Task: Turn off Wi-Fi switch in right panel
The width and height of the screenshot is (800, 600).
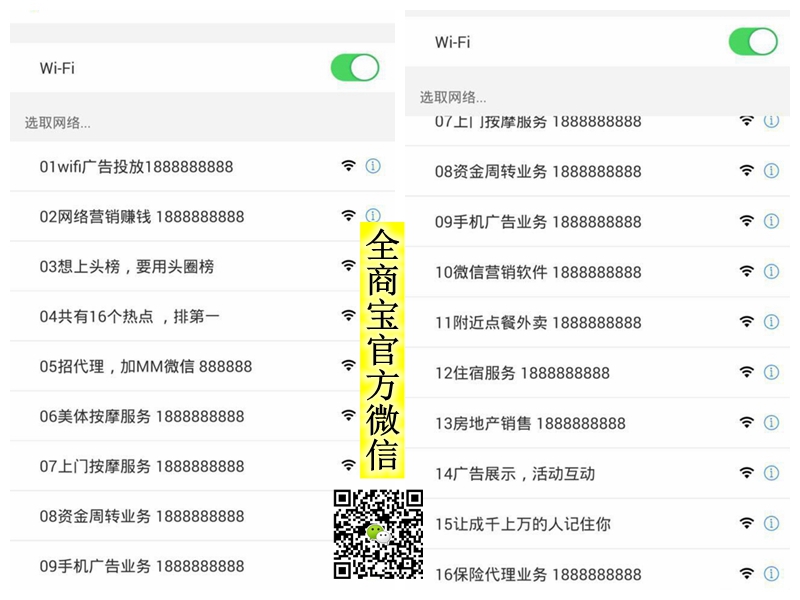Action: coord(752,42)
